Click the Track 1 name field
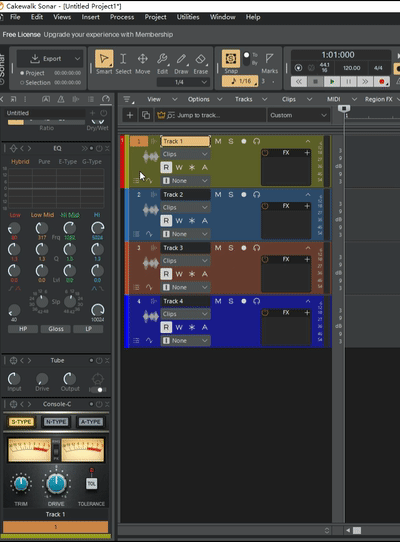The image size is (400, 542). click(x=185, y=141)
